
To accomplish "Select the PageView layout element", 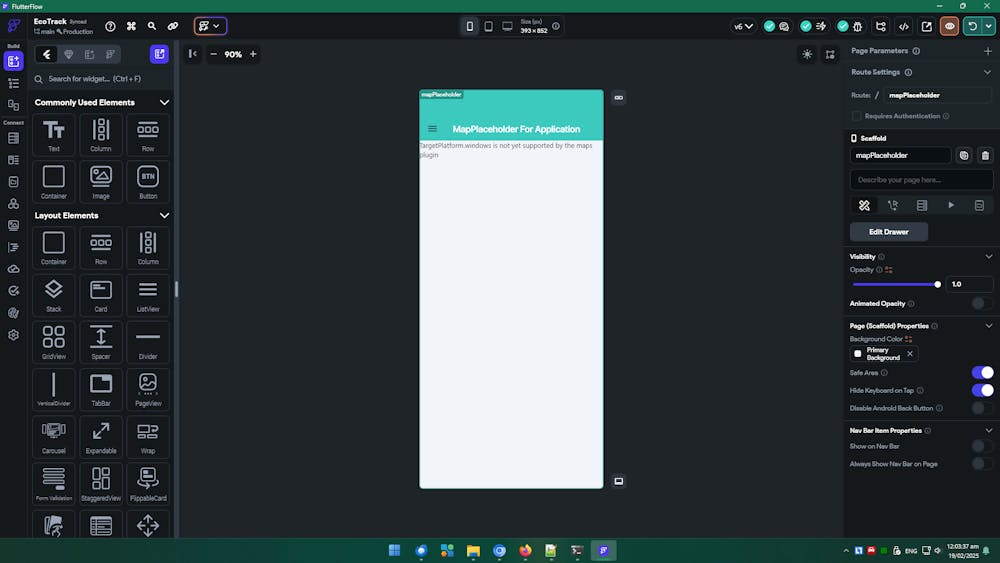I will tap(148, 390).
